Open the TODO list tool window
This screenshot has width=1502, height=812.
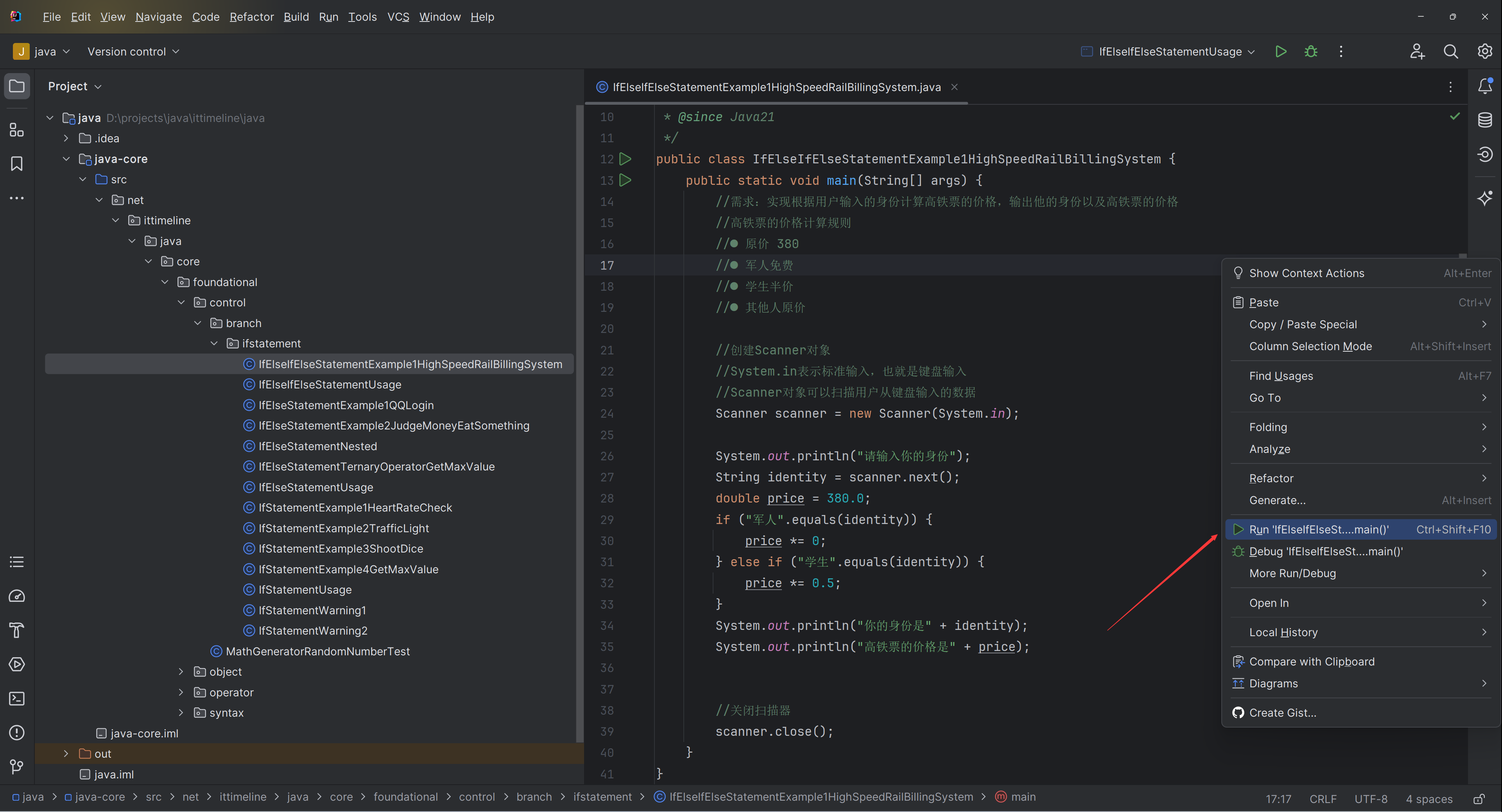click(x=17, y=562)
